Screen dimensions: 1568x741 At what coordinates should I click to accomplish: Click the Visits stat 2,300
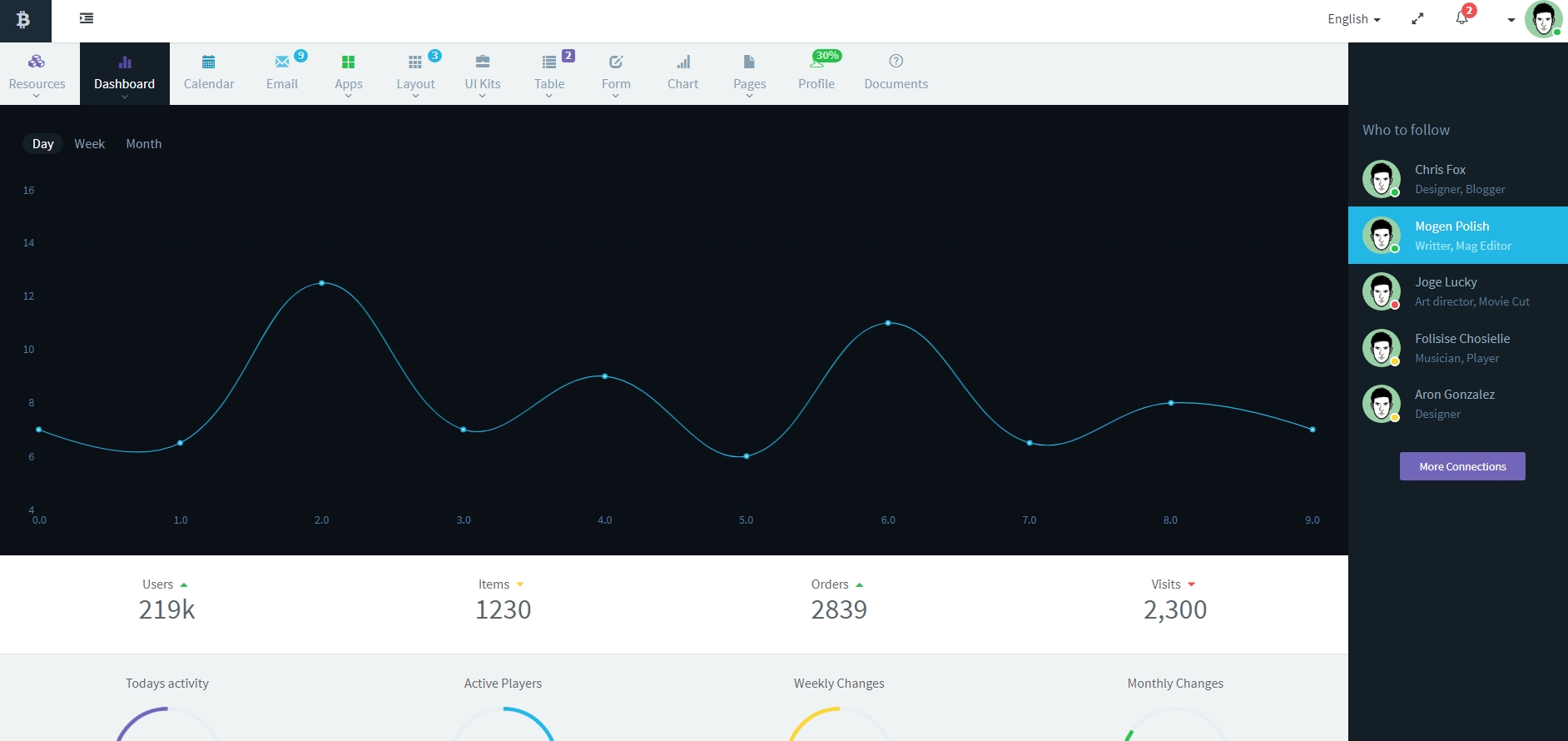(1175, 609)
